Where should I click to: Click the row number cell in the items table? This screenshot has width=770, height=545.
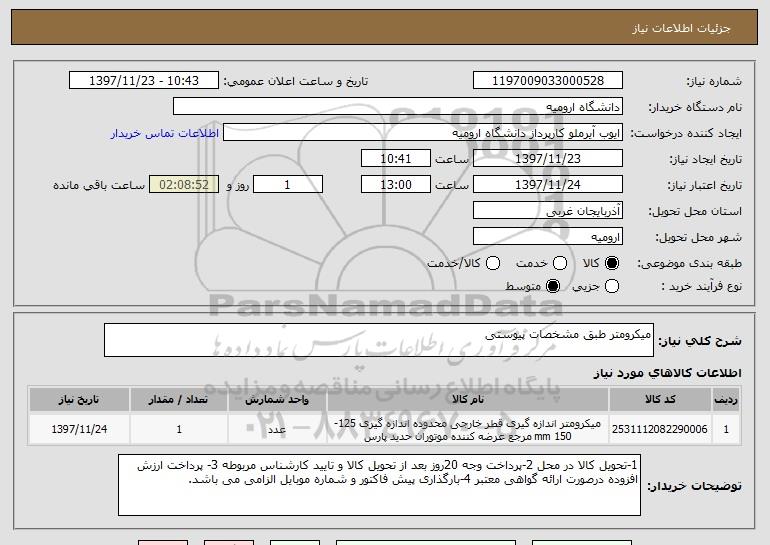pyautogui.click(x=726, y=429)
